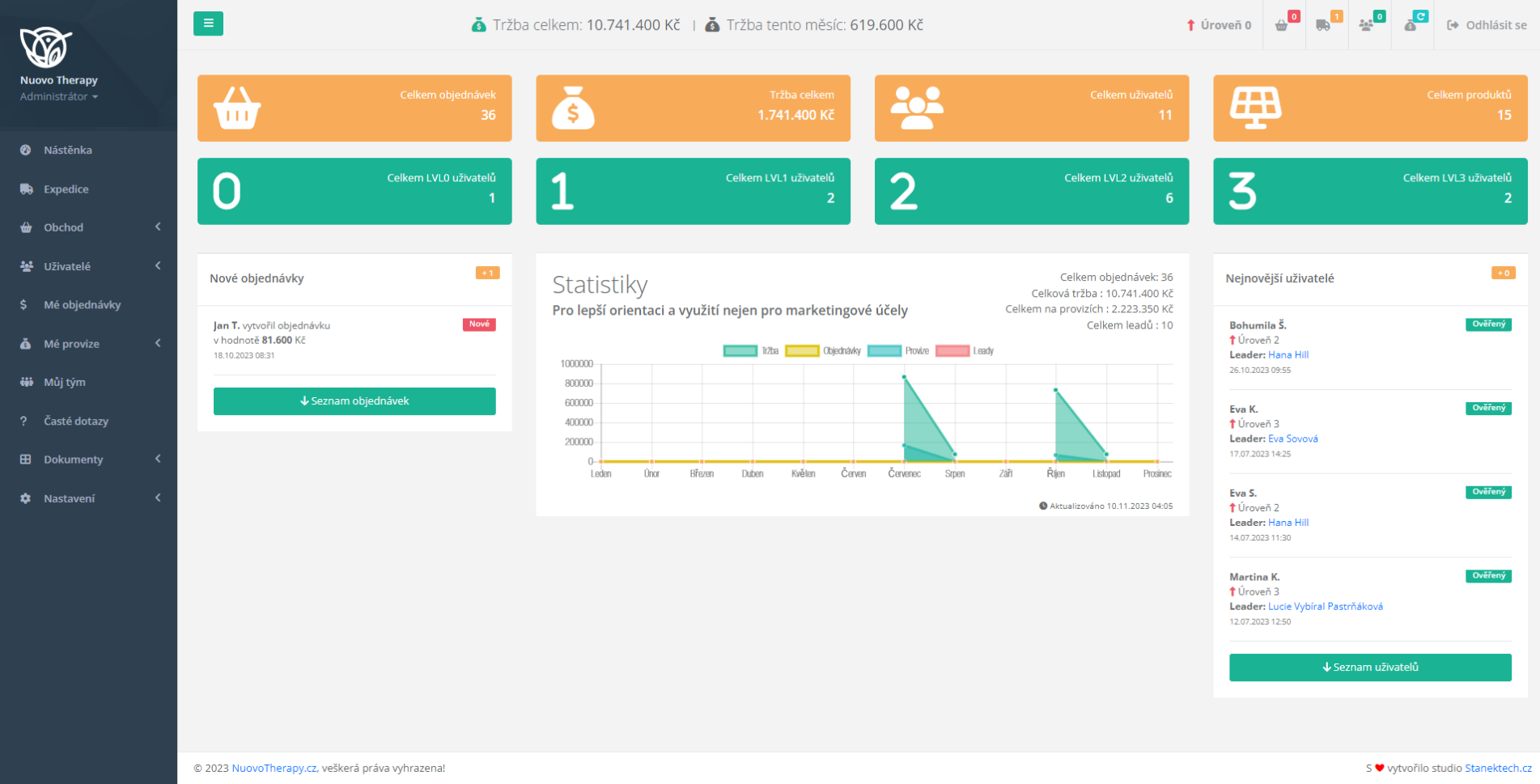The width and height of the screenshot is (1540, 784).
Task: Toggle Tržba series in chart legend
Action: (750, 351)
